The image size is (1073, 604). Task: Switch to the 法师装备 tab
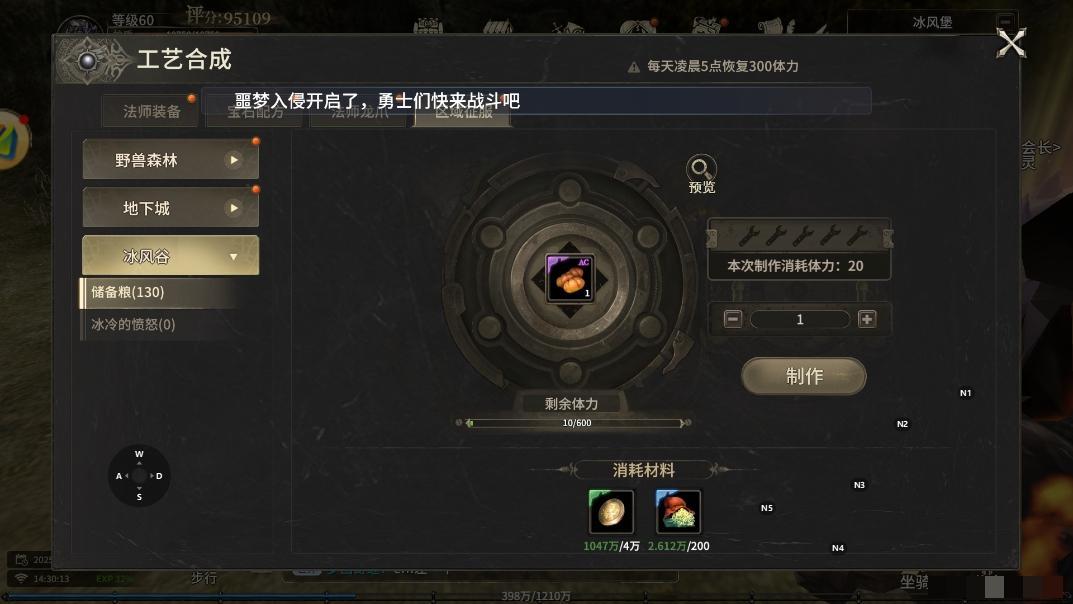coord(151,111)
